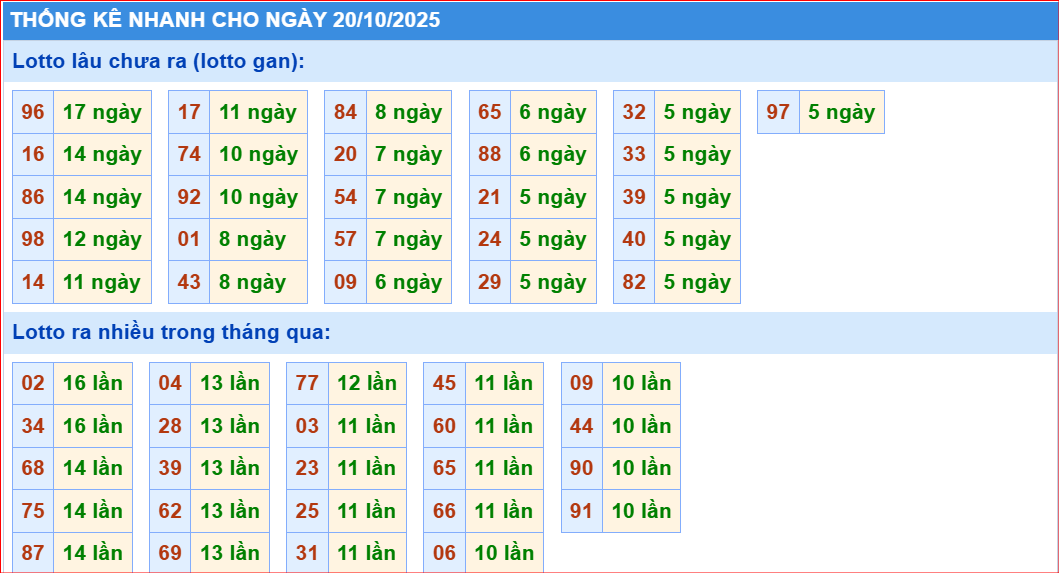1059x573 pixels.
Task: Select number 77 in the monthly table
Action: (307, 383)
